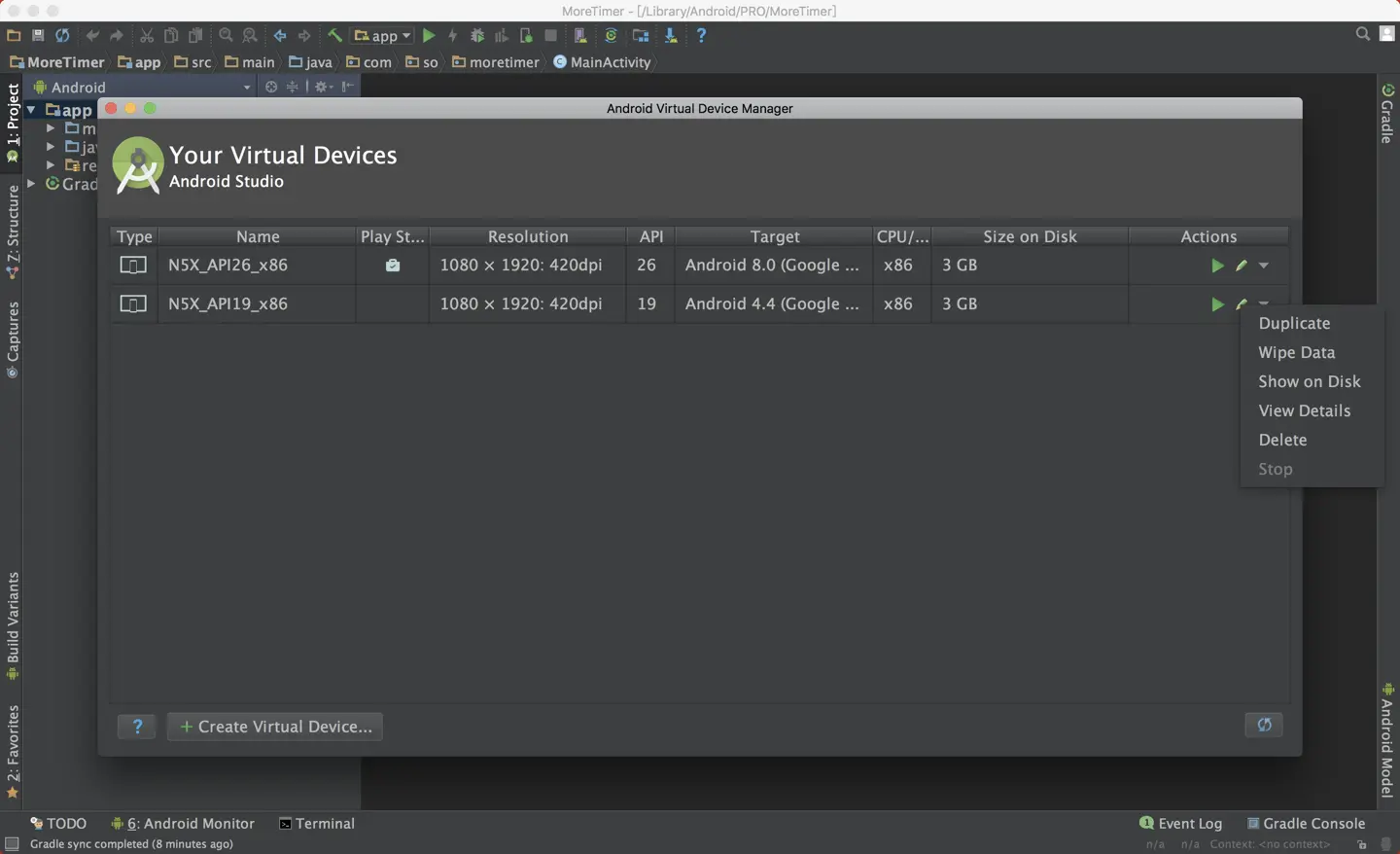Click the Apply Changes lightning icon
The height and width of the screenshot is (854, 1400).
(452, 35)
